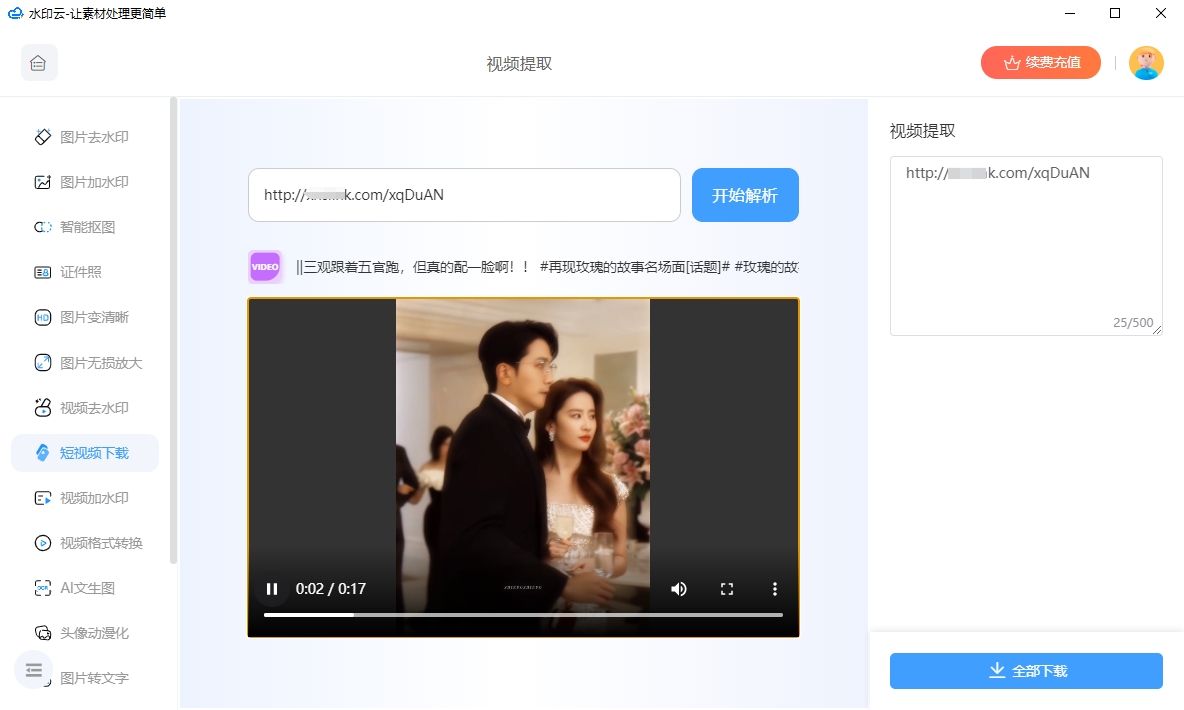Click the 视频加水印 sidebar icon
1184x710 pixels.
point(43,498)
